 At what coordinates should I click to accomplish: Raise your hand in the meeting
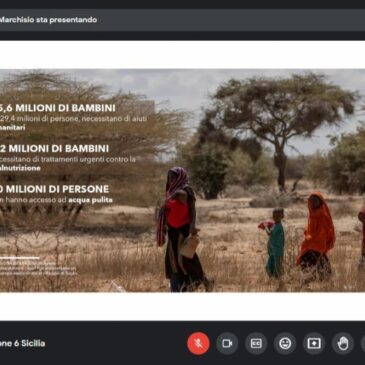343,343
